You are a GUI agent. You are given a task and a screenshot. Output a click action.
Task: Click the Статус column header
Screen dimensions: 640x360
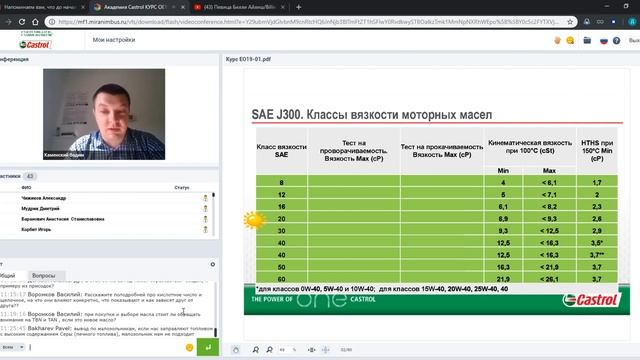(182, 188)
